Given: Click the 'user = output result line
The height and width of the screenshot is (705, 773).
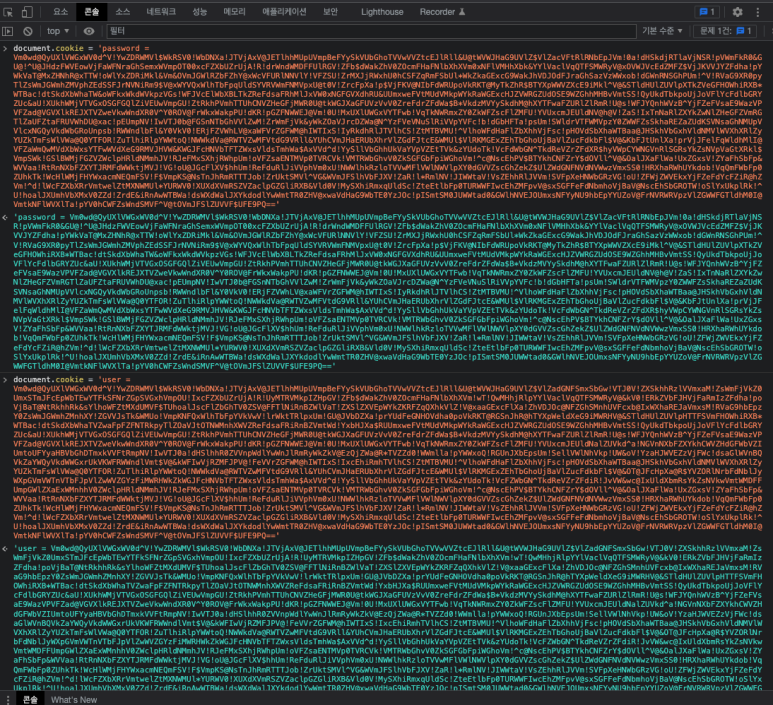Looking at the screenshot, I should (x=388, y=618).
